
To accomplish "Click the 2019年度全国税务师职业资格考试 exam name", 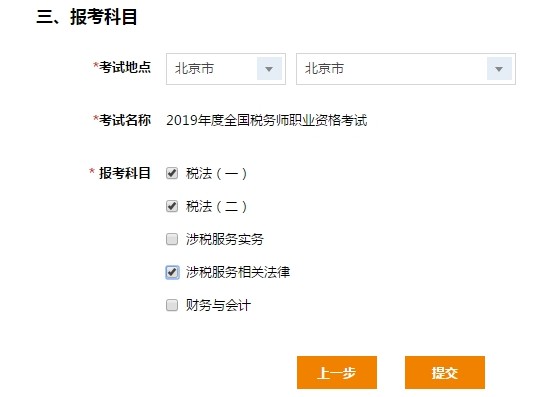I will [x=267, y=120].
